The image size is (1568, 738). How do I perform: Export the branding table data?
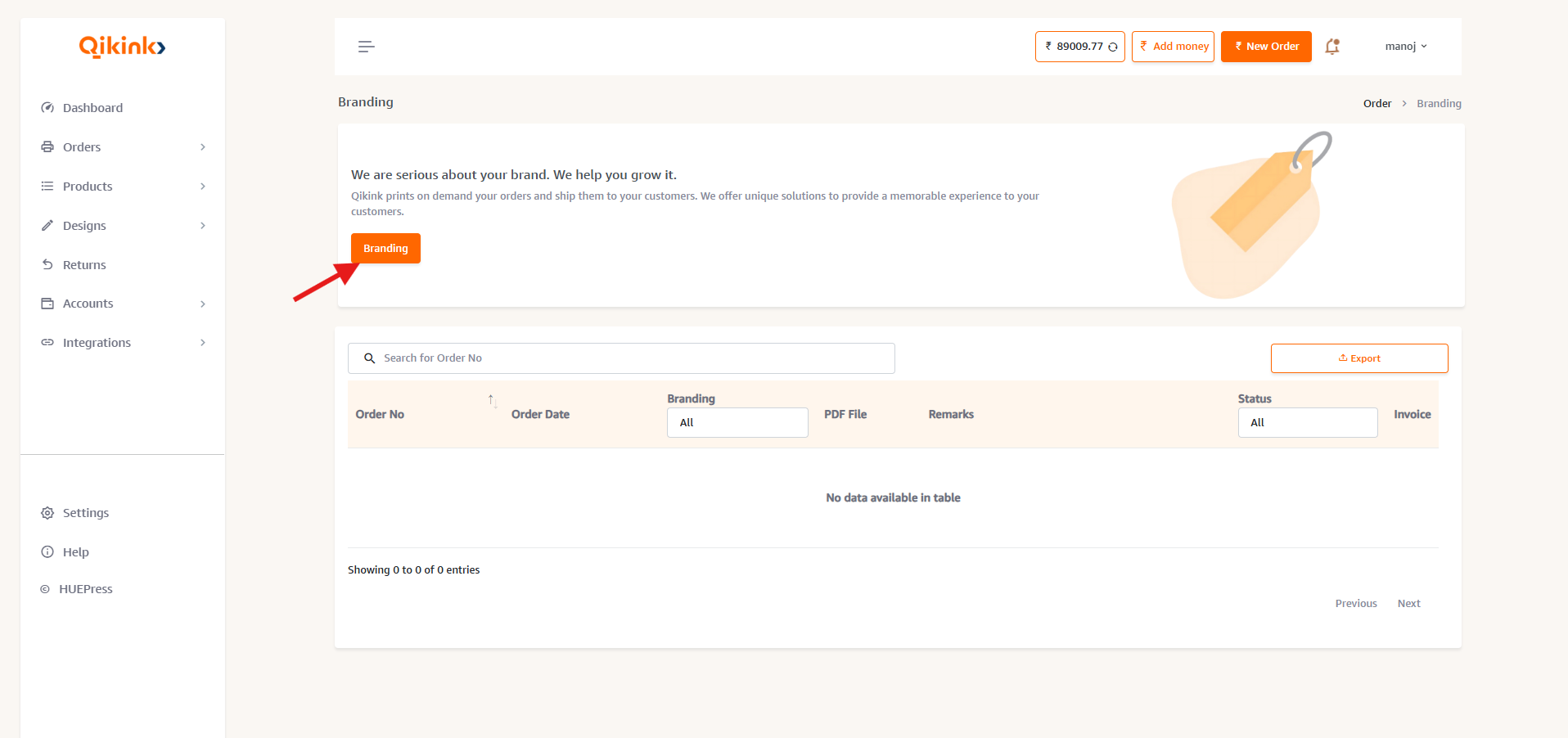(1358, 358)
